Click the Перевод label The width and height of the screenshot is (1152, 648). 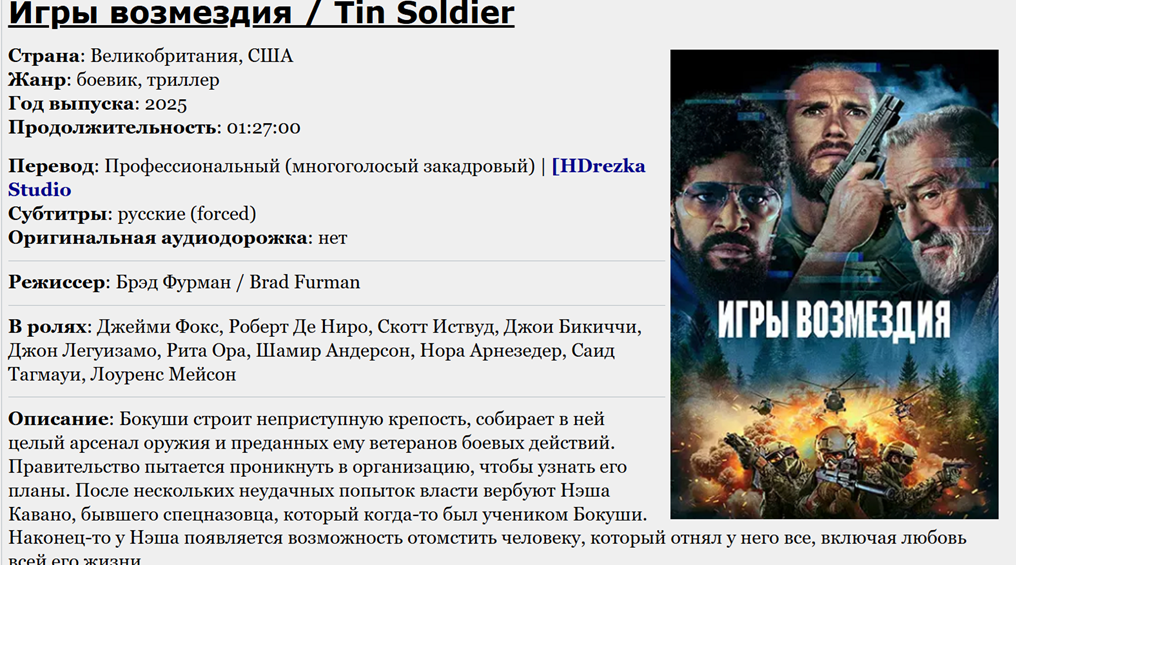click(x=51, y=167)
